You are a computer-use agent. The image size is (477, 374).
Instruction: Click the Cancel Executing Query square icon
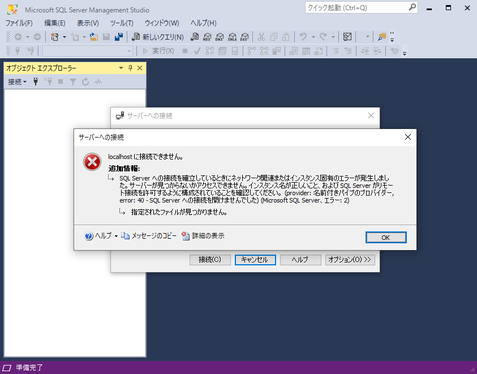coord(185,51)
